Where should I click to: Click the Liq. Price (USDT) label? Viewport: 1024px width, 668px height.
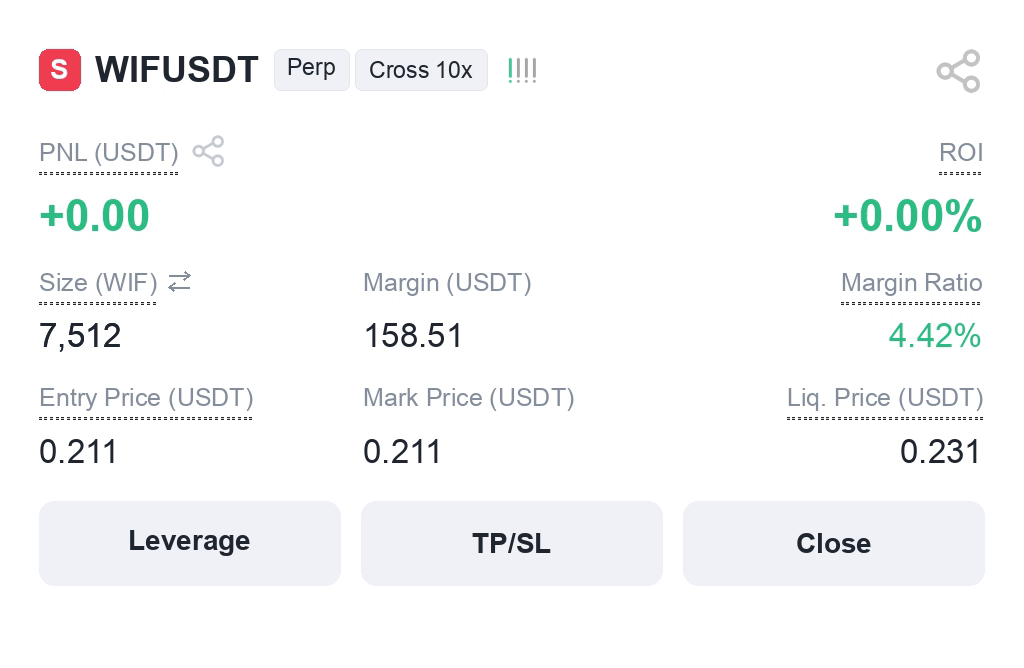point(885,398)
